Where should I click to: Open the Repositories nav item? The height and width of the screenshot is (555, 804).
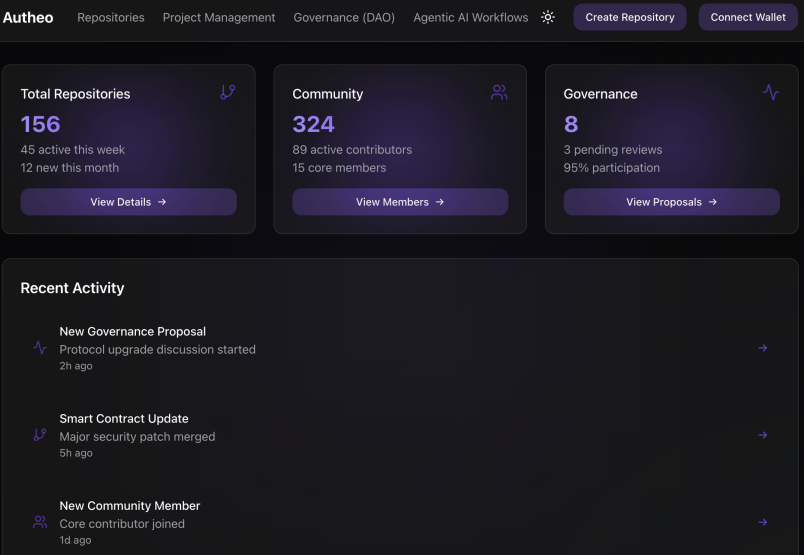[111, 17]
